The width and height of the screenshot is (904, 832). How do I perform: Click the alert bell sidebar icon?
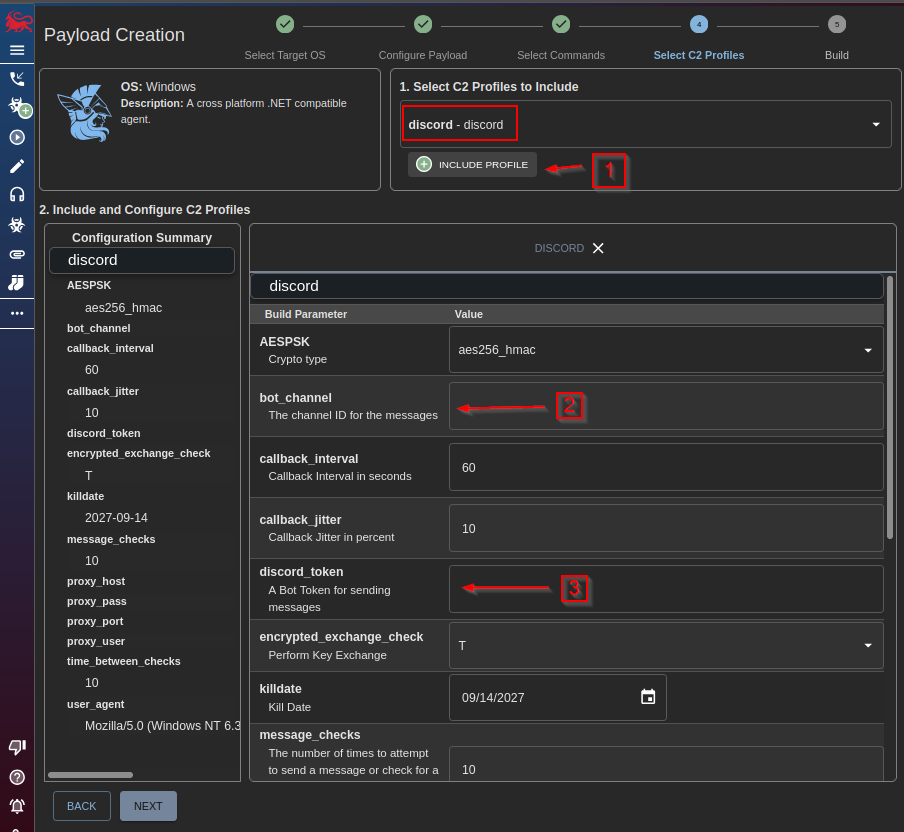click(17, 806)
